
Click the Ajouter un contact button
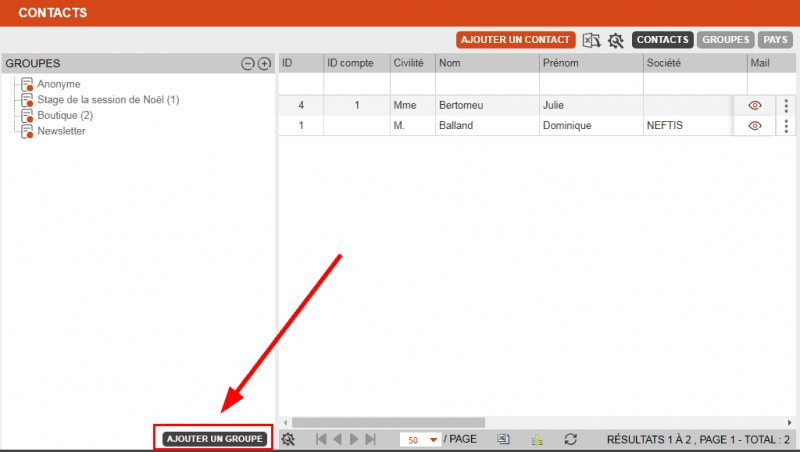(x=516, y=40)
